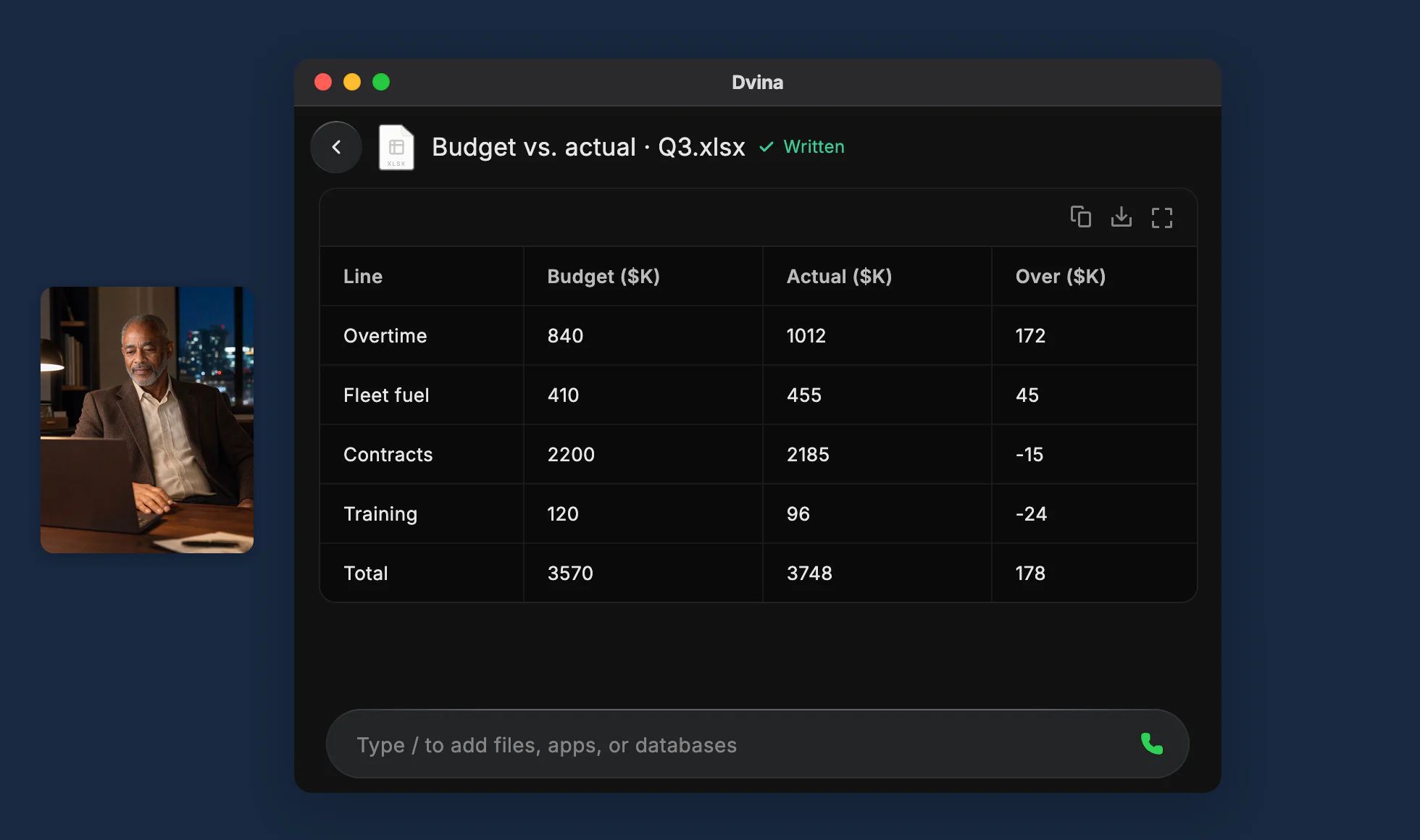Screen dimensions: 1420x840
Task: Click the green Written status checkmark
Action: [x=767, y=147]
